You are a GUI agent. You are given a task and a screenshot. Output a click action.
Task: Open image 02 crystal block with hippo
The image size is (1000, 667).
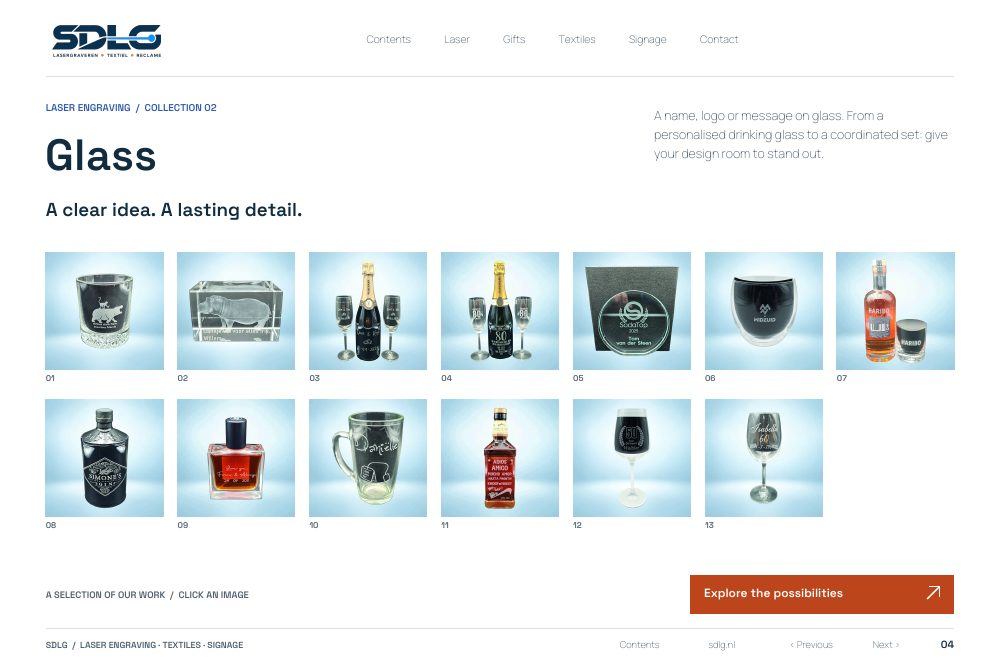tap(236, 311)
